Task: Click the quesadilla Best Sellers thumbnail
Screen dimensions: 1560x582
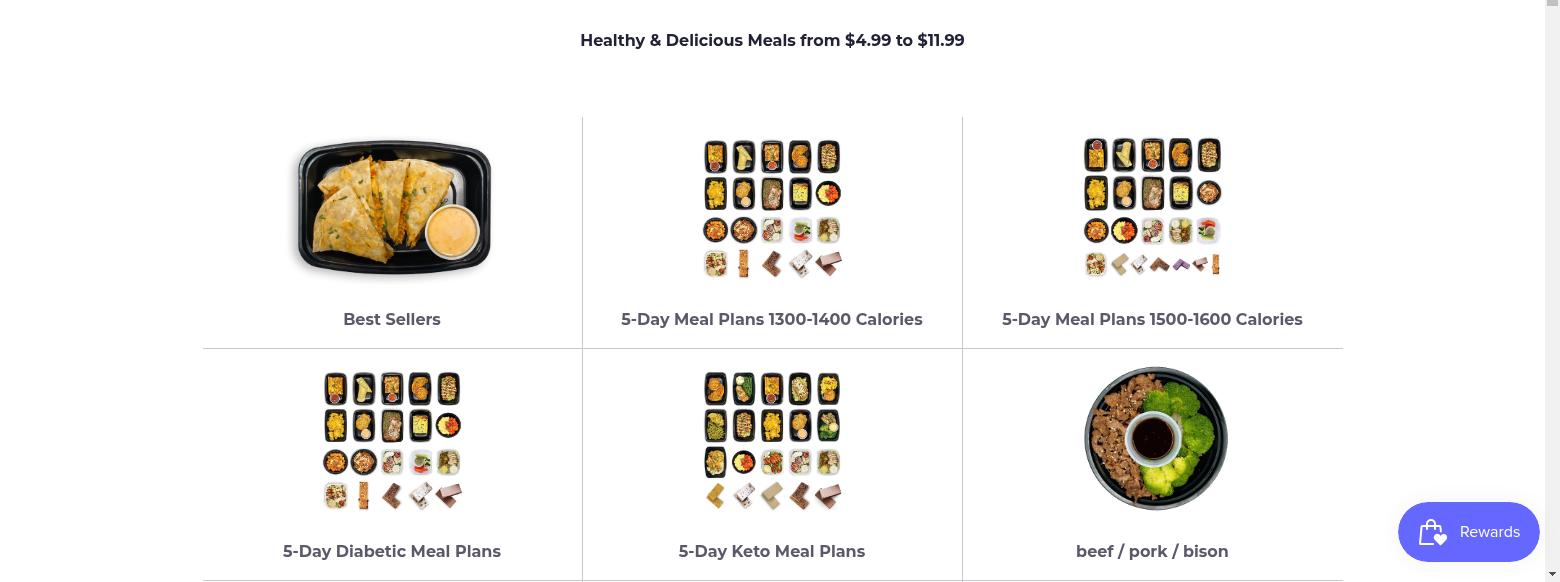Action: pyautogui.click(x=391, y=207)
